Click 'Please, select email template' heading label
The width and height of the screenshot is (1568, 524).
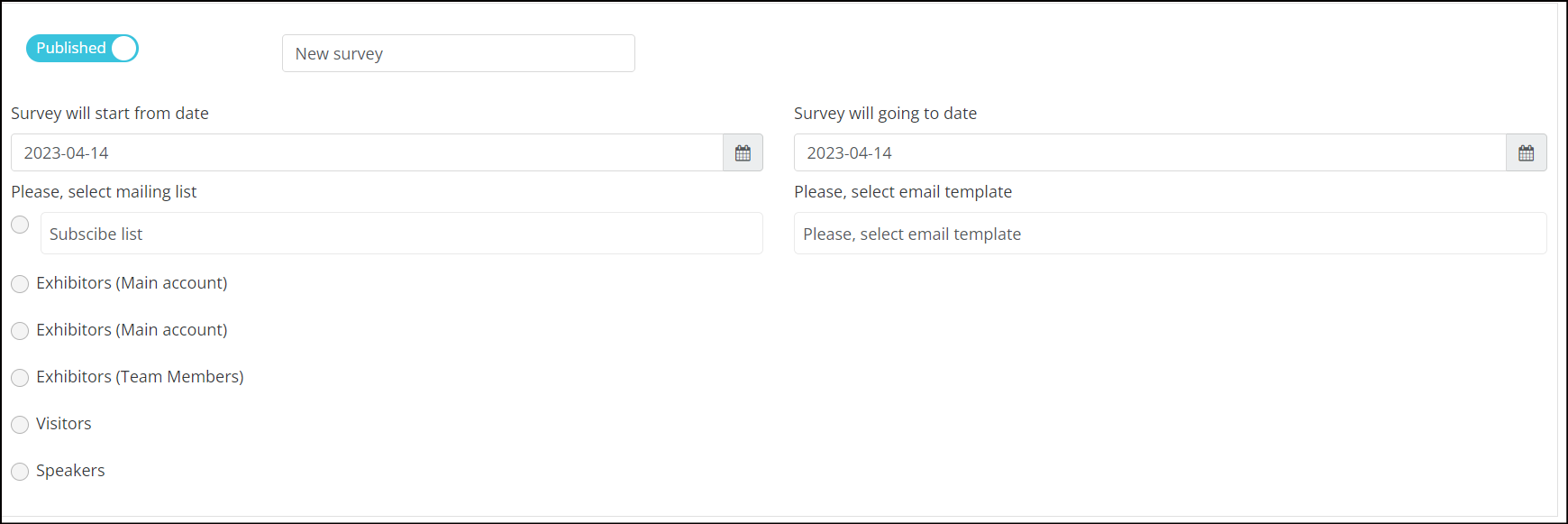[903, 191]
